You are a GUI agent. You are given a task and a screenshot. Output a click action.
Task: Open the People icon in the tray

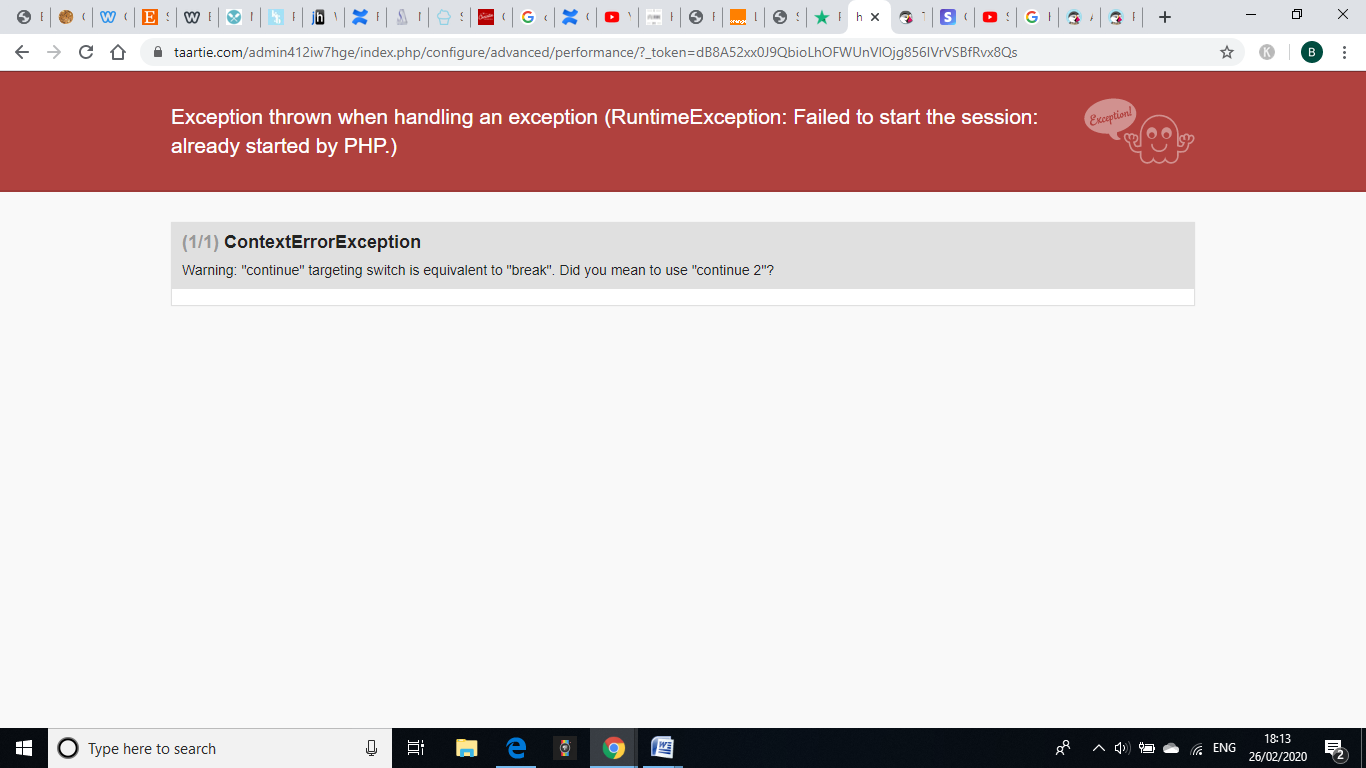tap(1063, 748)
